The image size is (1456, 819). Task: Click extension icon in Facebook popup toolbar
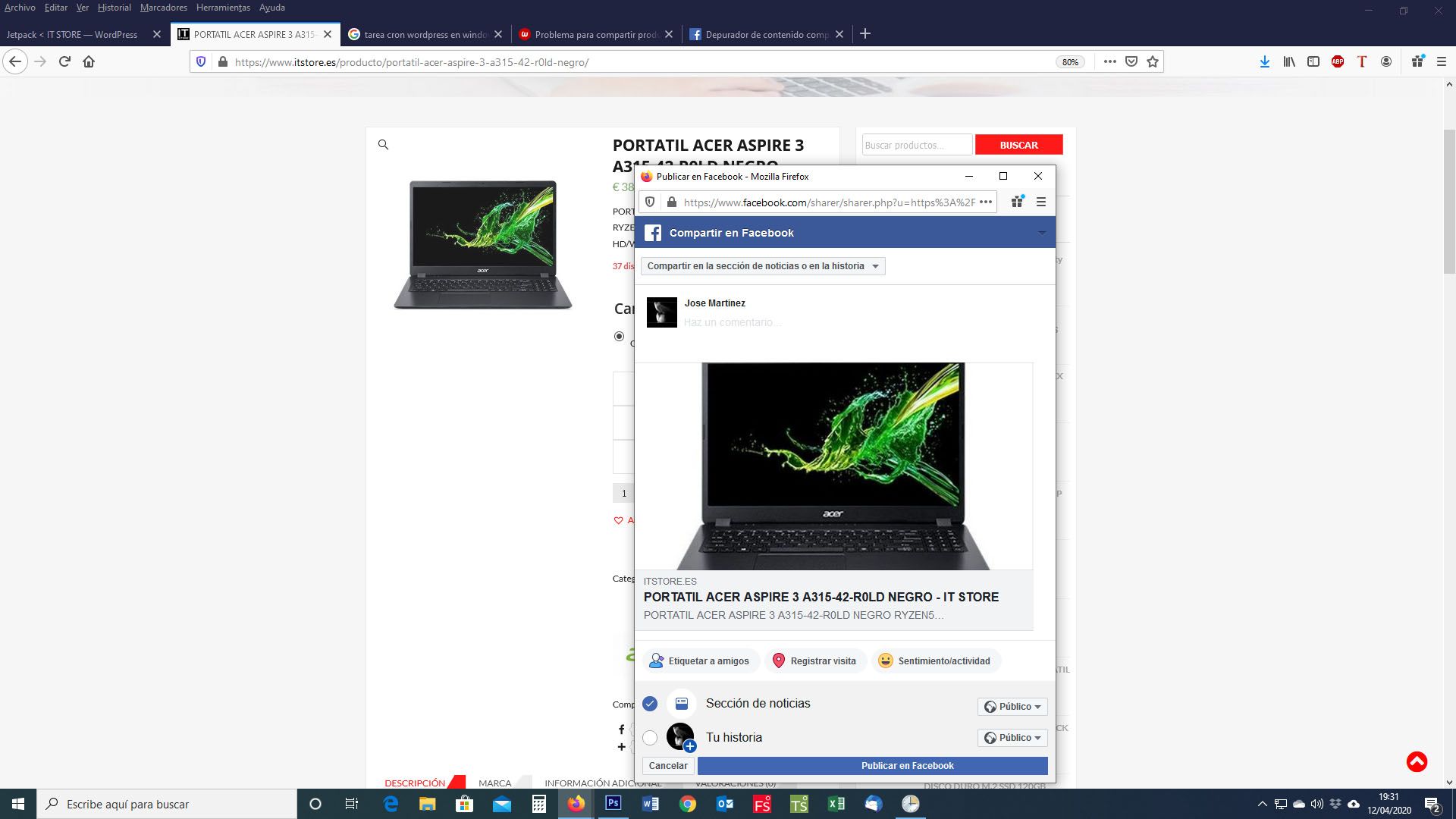1018,202
